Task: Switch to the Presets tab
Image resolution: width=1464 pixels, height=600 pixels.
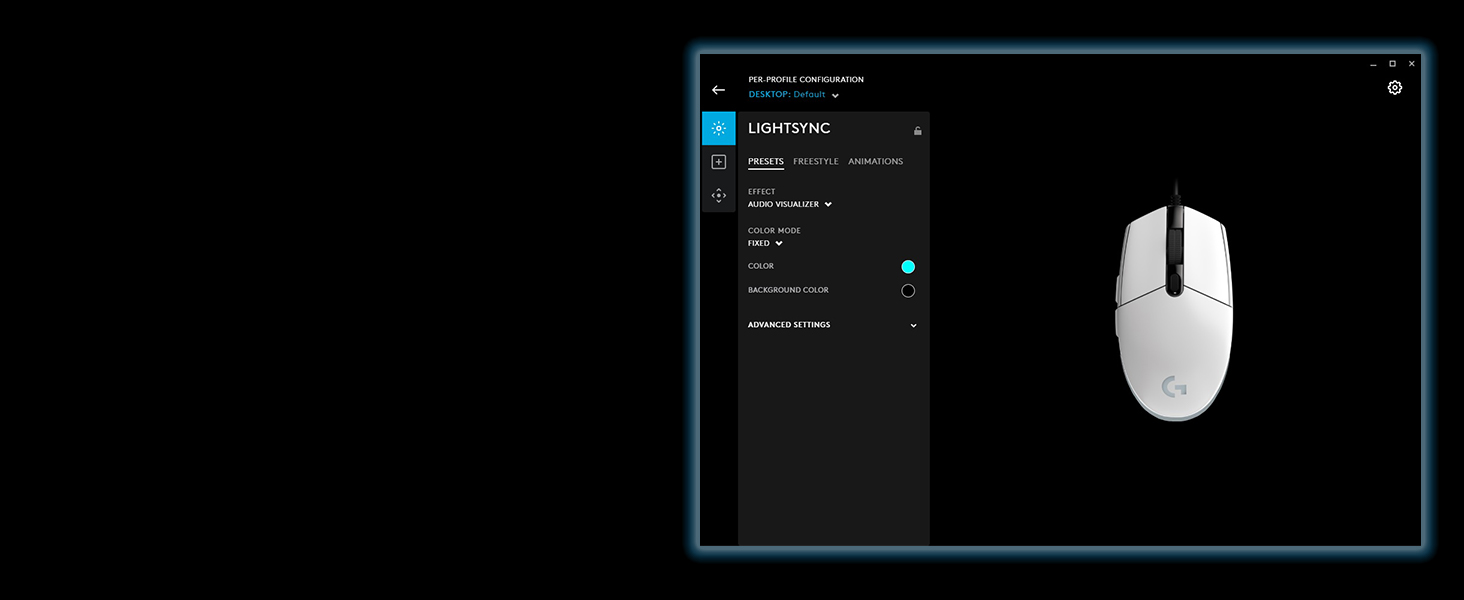Action: (x=765, y=161)
